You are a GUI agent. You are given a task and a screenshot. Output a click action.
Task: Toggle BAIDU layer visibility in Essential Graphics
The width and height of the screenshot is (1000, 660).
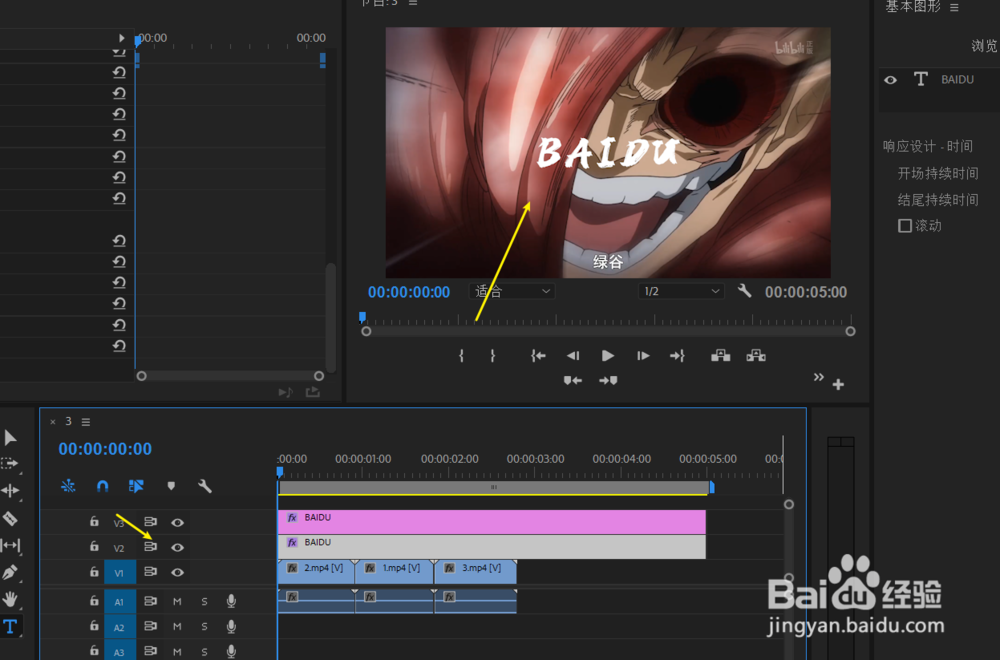pyautogui.click(x=890, y=80)
